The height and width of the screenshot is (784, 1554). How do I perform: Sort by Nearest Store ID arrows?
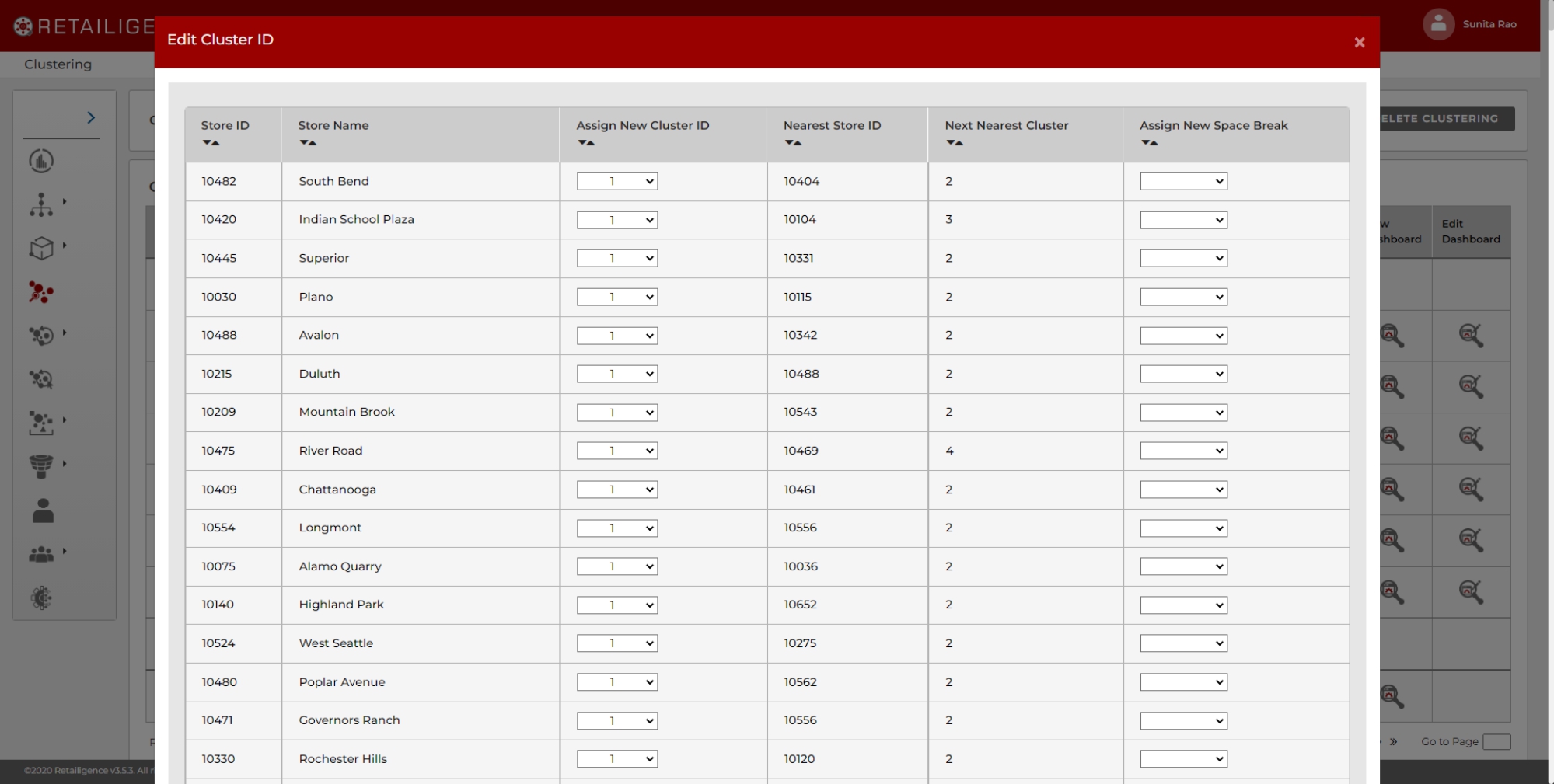click(x=793, y=143)
